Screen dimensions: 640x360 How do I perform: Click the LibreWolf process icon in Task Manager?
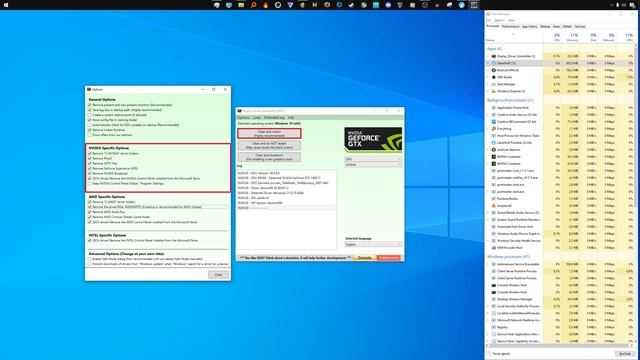493,63
